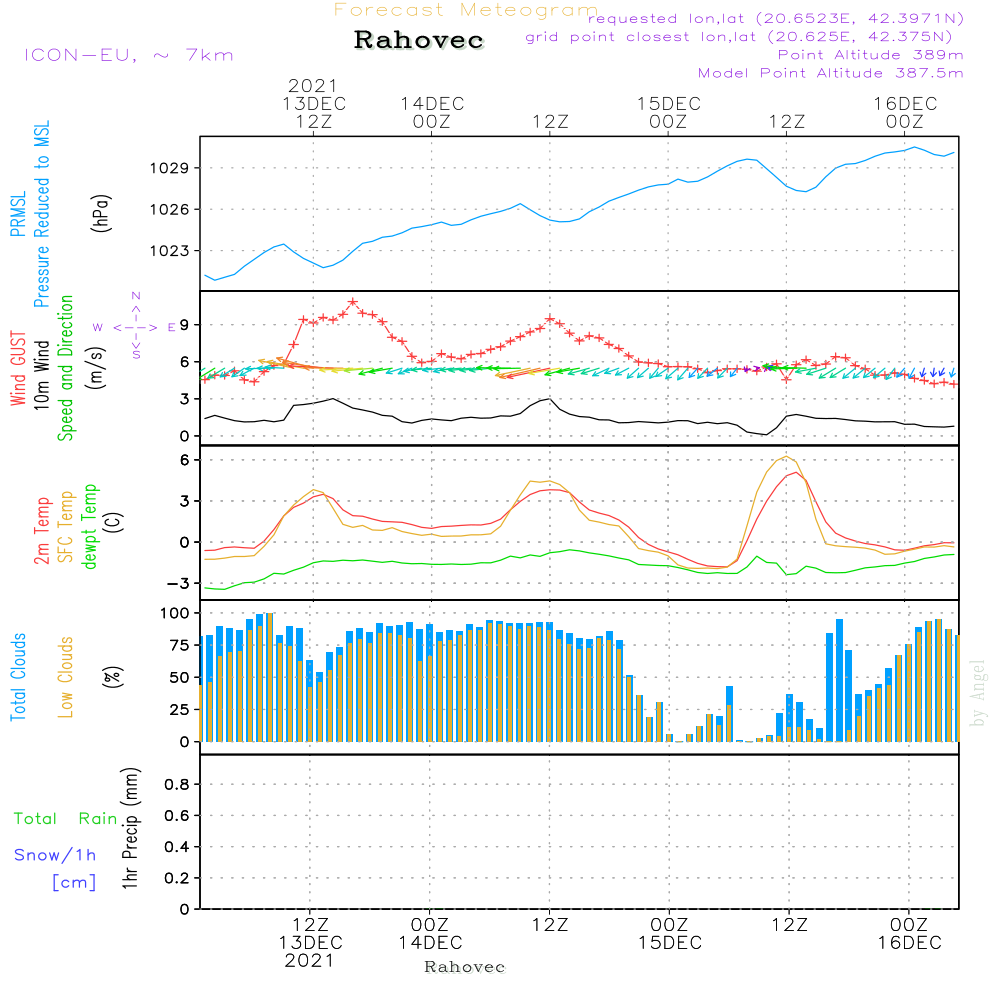Viewport: 1000px width, 1000px height.
Task: Select the ICON-EU ~7km model label
Action: (128, 55)
